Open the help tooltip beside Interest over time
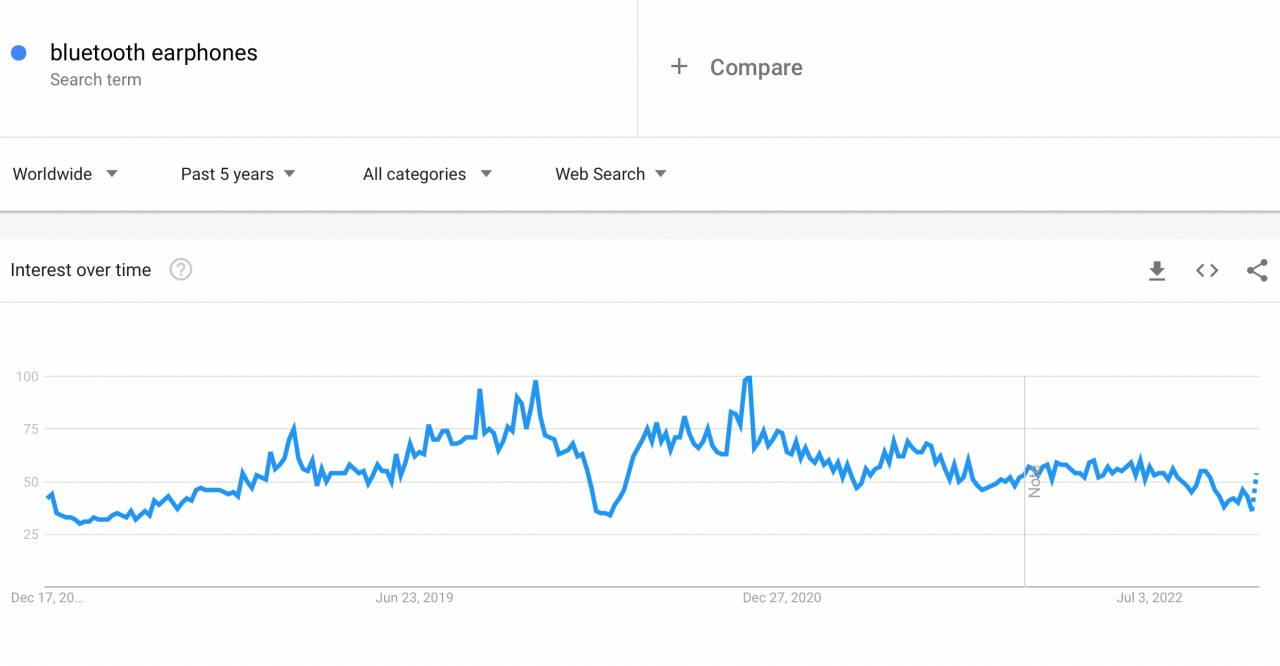 pos(181,269)
